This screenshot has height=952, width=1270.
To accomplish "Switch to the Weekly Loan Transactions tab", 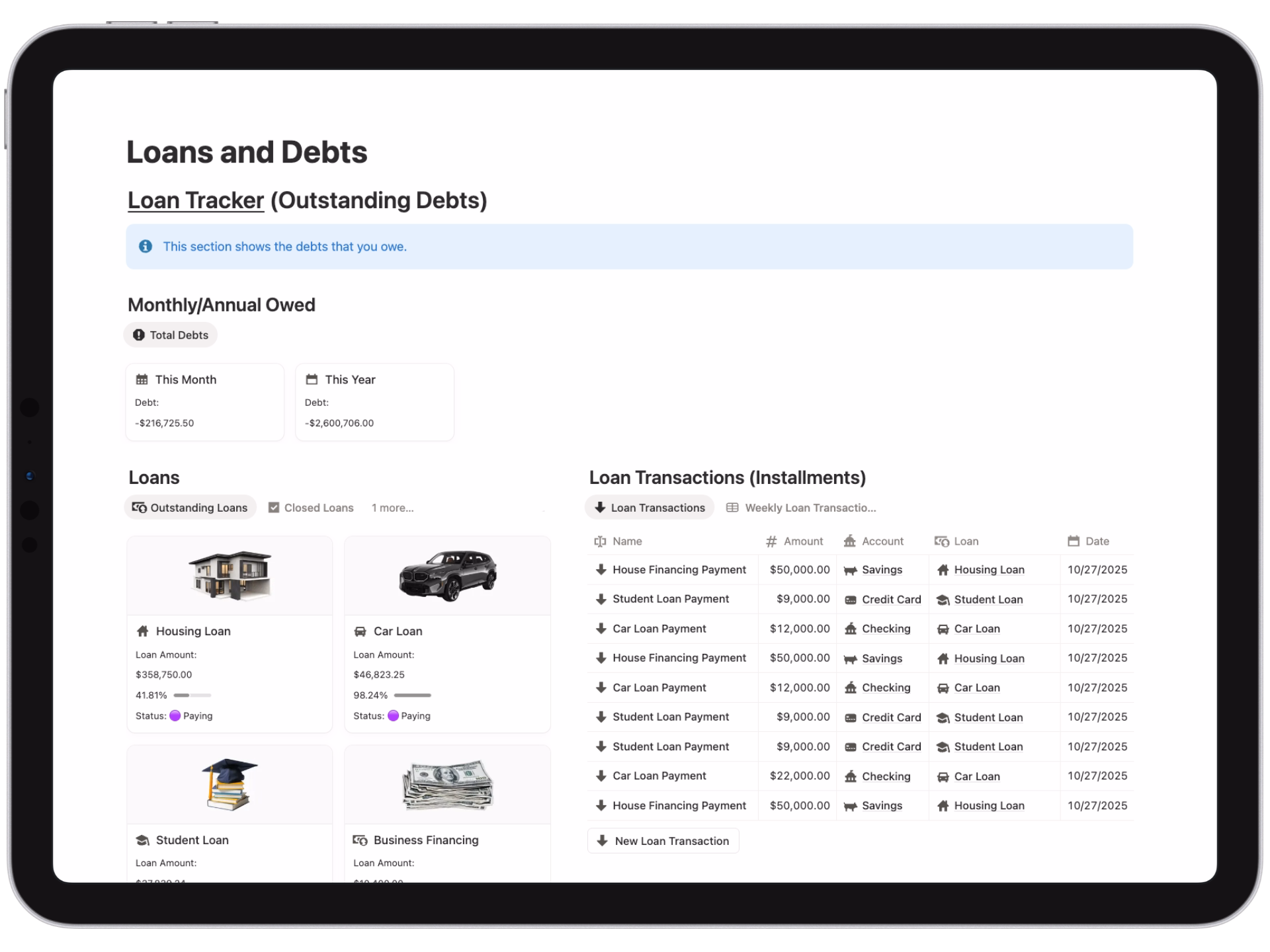I will (x=801, y=508).
